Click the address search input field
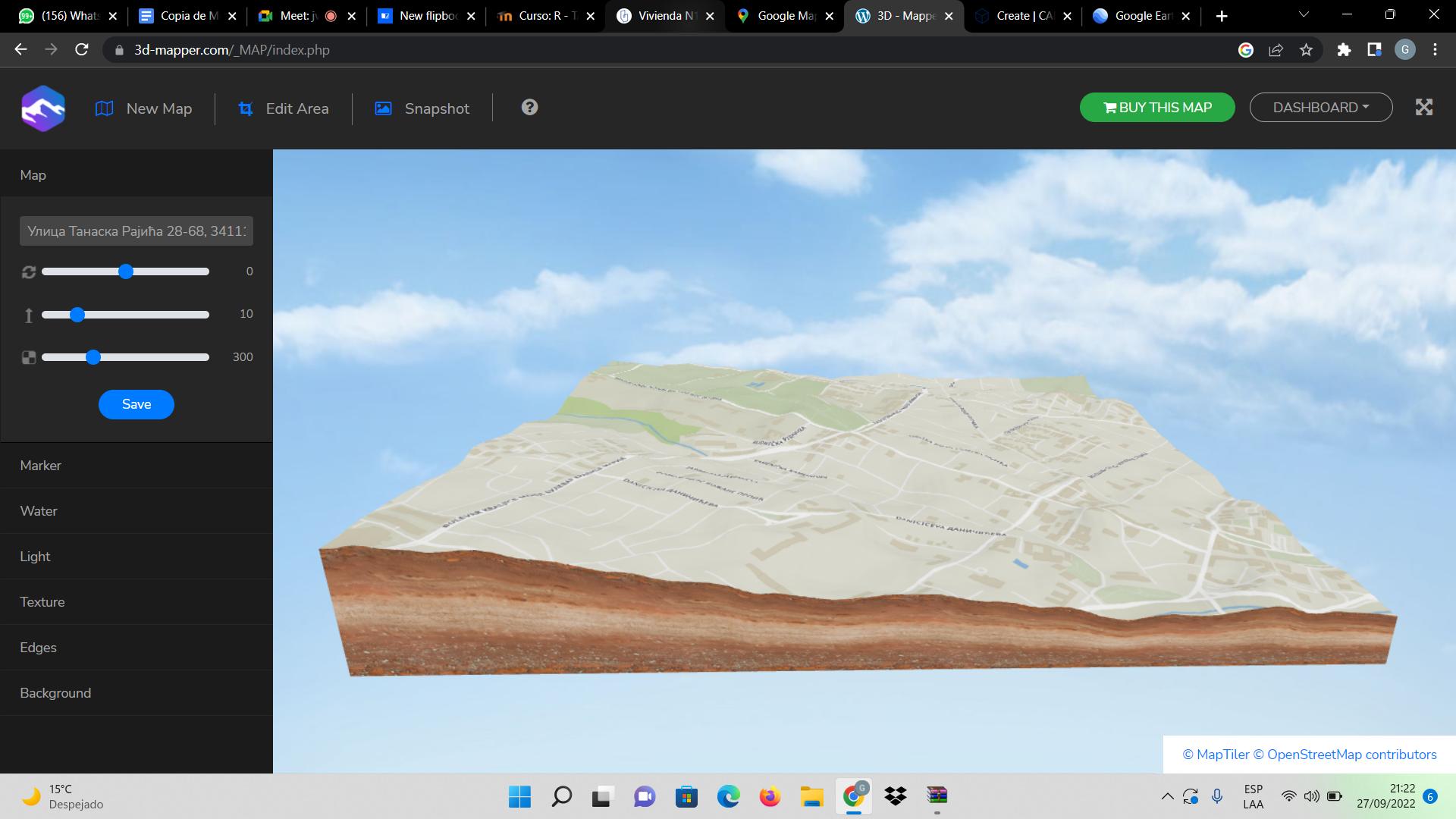This screenshot has height=819, width=1456. [136, 231]
